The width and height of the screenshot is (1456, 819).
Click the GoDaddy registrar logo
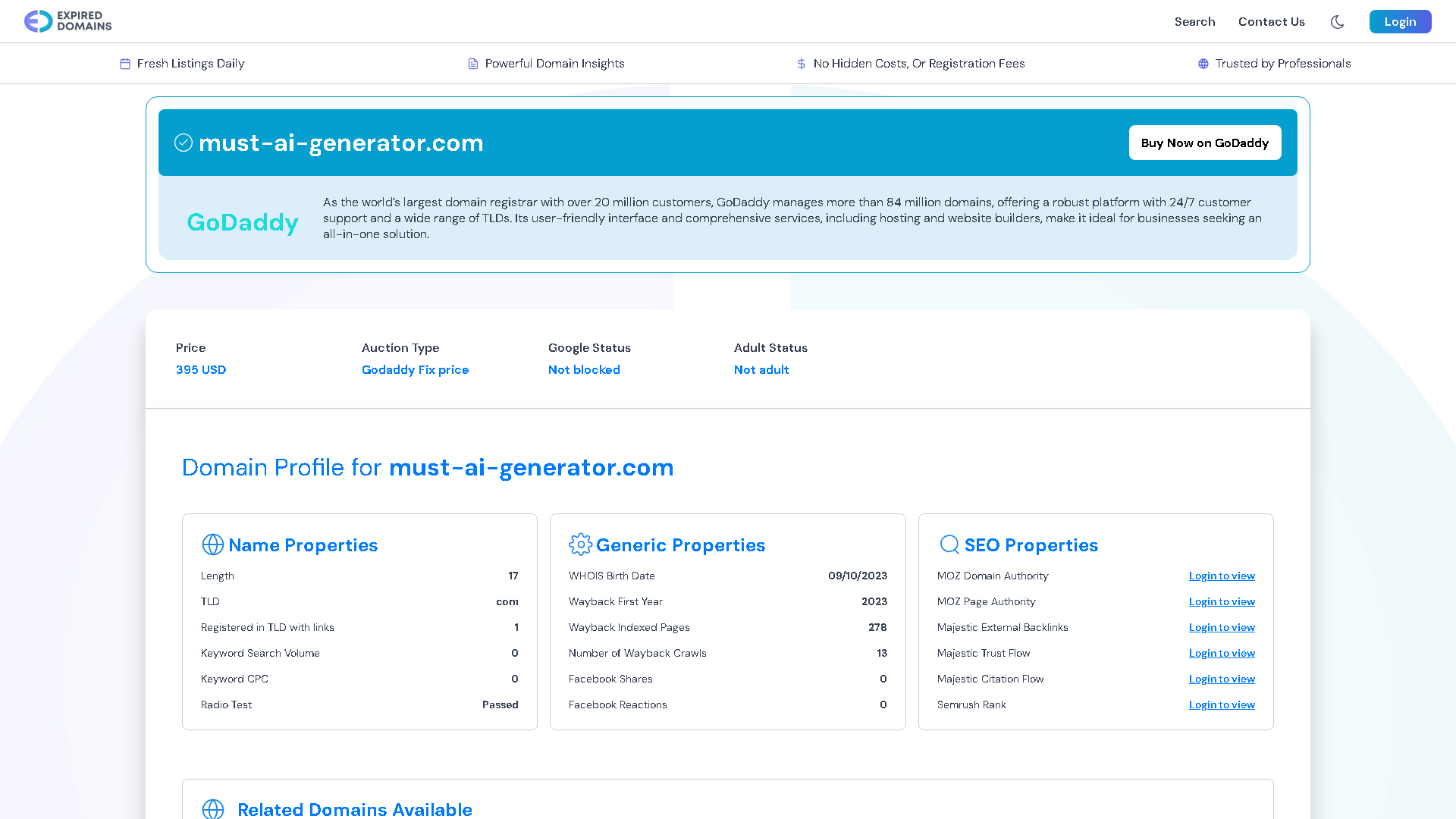pyautogui.click(x=243, y=222)
